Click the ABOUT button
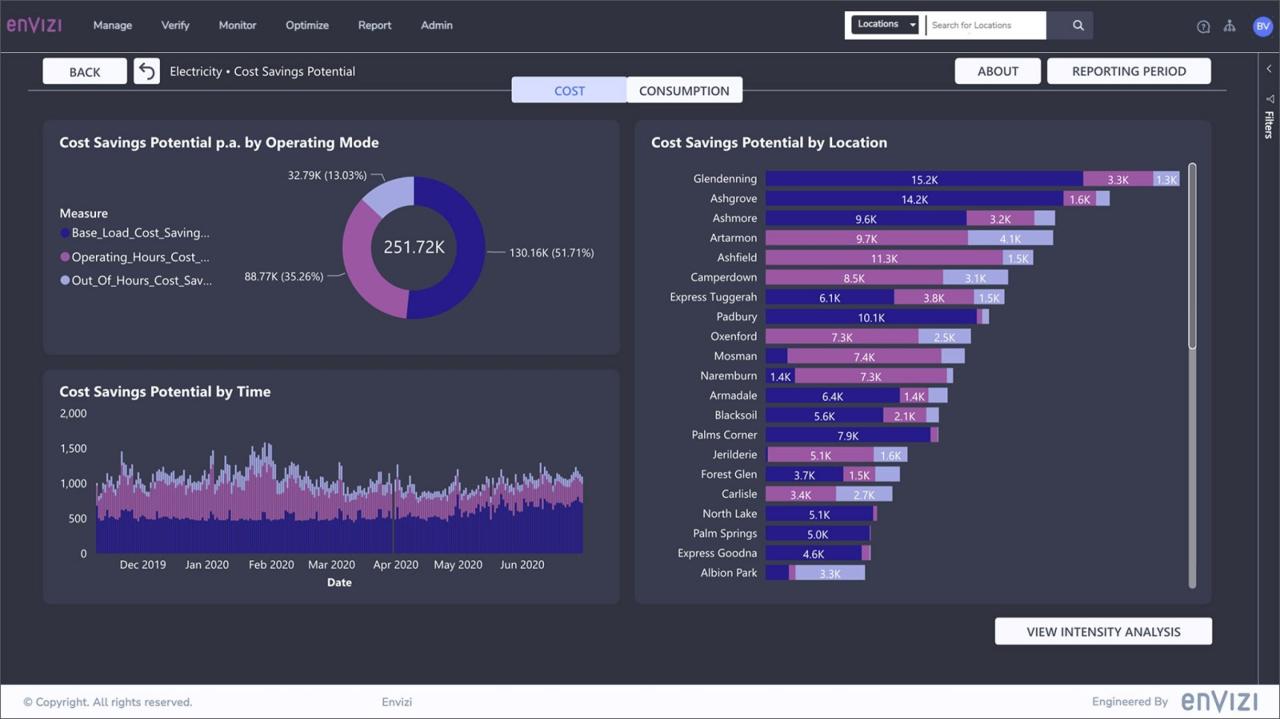 997,71
